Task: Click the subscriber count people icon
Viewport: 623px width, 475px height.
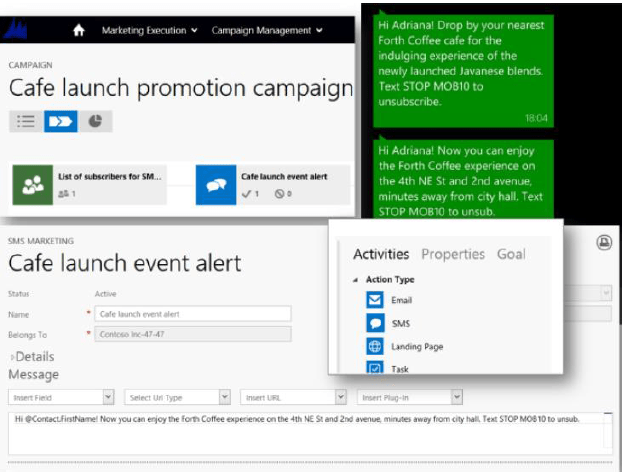Action: (64, 194)
